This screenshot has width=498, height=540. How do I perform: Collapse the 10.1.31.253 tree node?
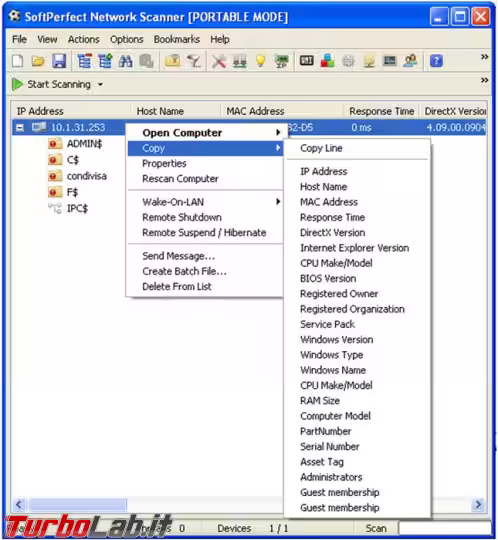pyautogui.click(x=20, y=128)
